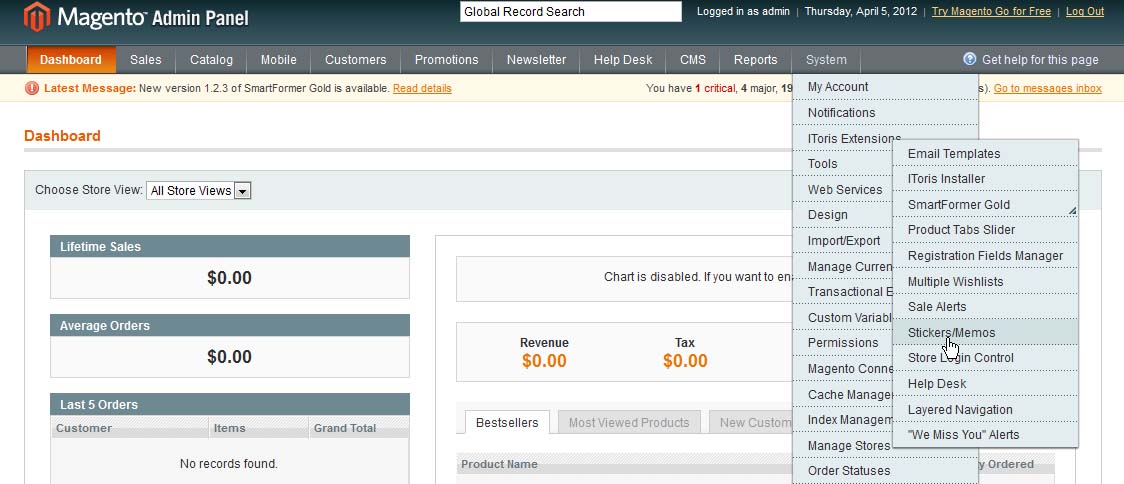Select Cache Management menu entry

click(843, 394)
